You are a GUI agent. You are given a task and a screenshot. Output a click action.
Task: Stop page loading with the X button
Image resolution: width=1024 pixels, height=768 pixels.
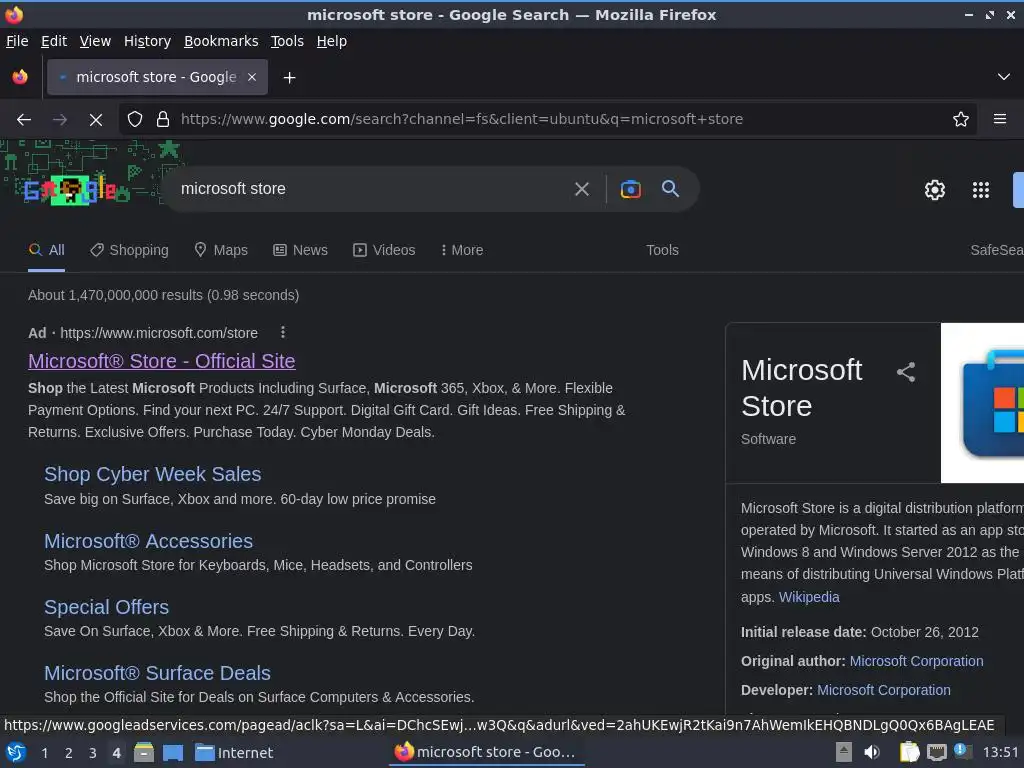point(95,120)
